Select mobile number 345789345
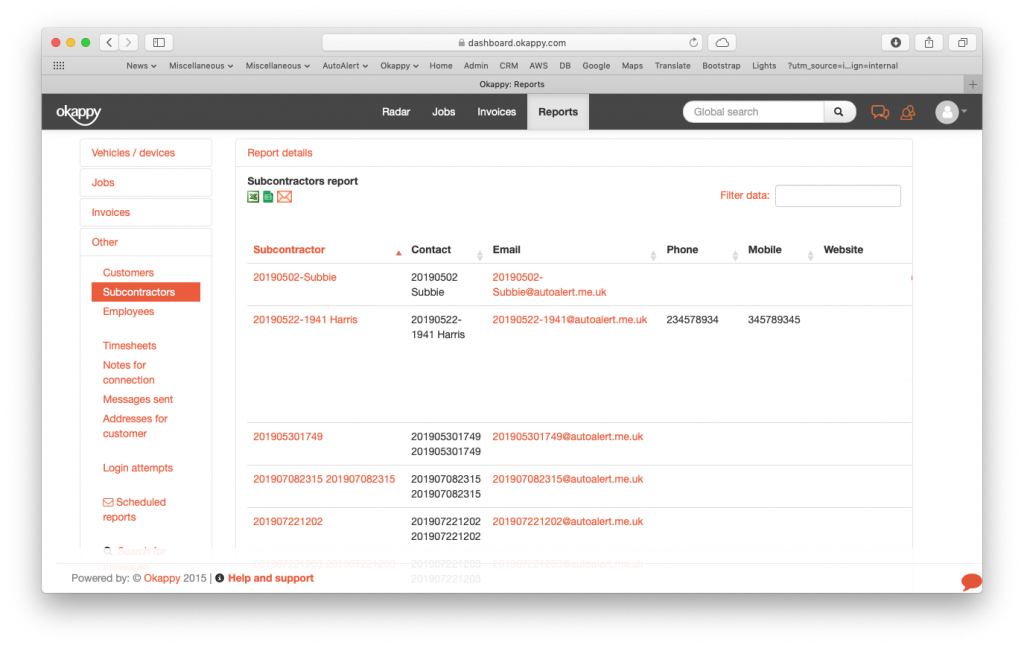The image size is (1024, 648). click(774, 319)
